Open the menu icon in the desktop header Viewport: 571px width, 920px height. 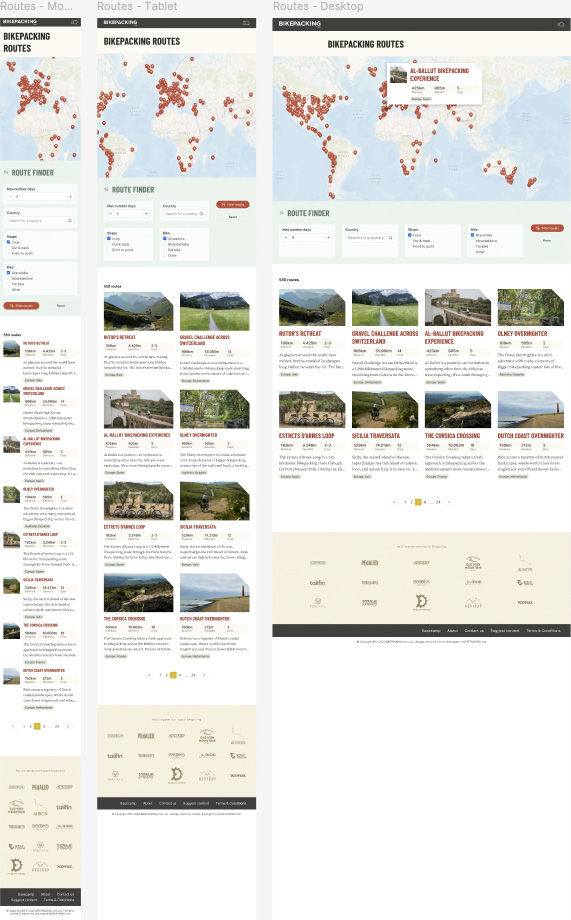pos(560,24)
